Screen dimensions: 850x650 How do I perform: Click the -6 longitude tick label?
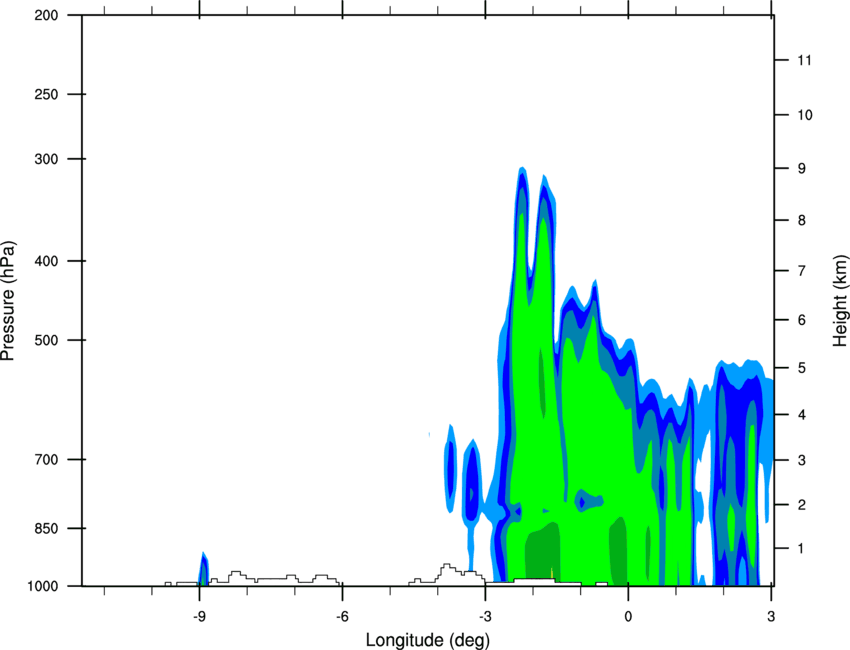[x=342, y=617]
